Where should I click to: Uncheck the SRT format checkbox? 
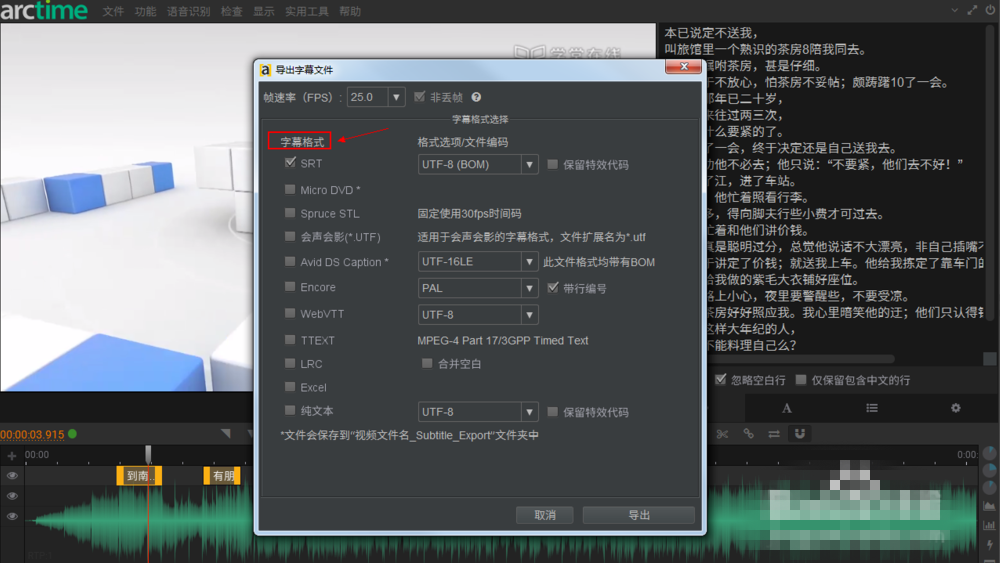pos(290,163)
